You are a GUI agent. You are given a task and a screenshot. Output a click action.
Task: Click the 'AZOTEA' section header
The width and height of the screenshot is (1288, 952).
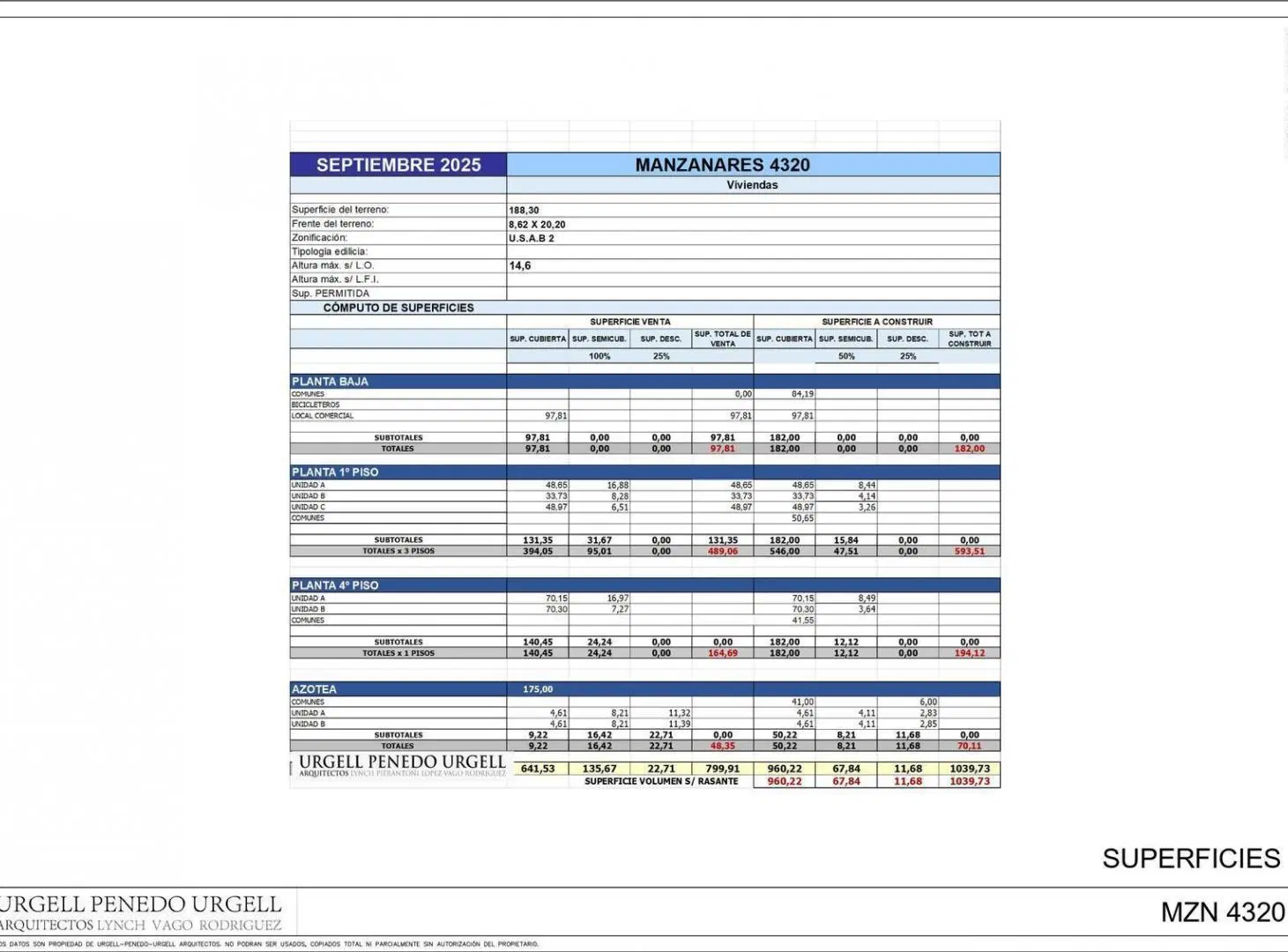(x=314, y=689)
